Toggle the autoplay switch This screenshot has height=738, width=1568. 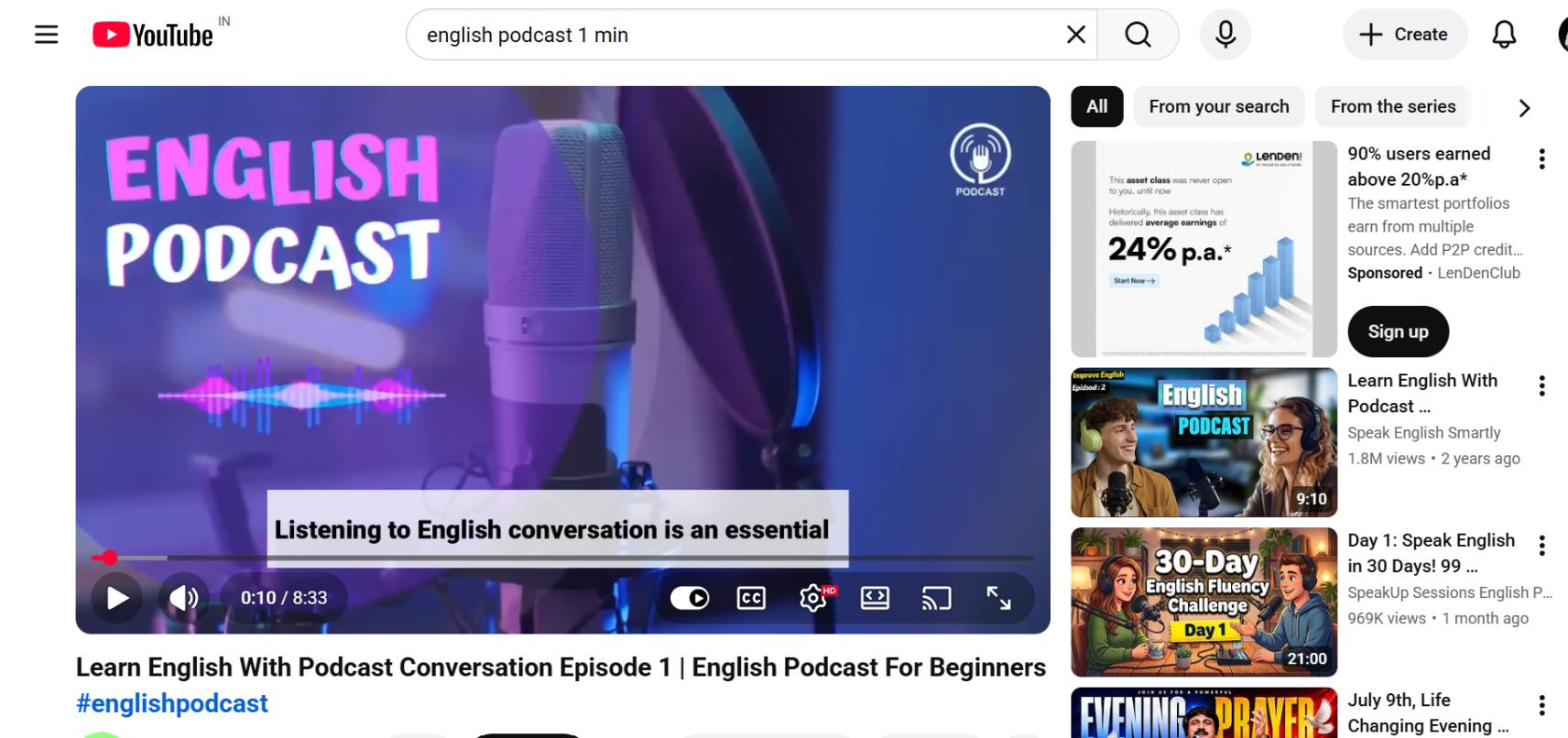690,598
